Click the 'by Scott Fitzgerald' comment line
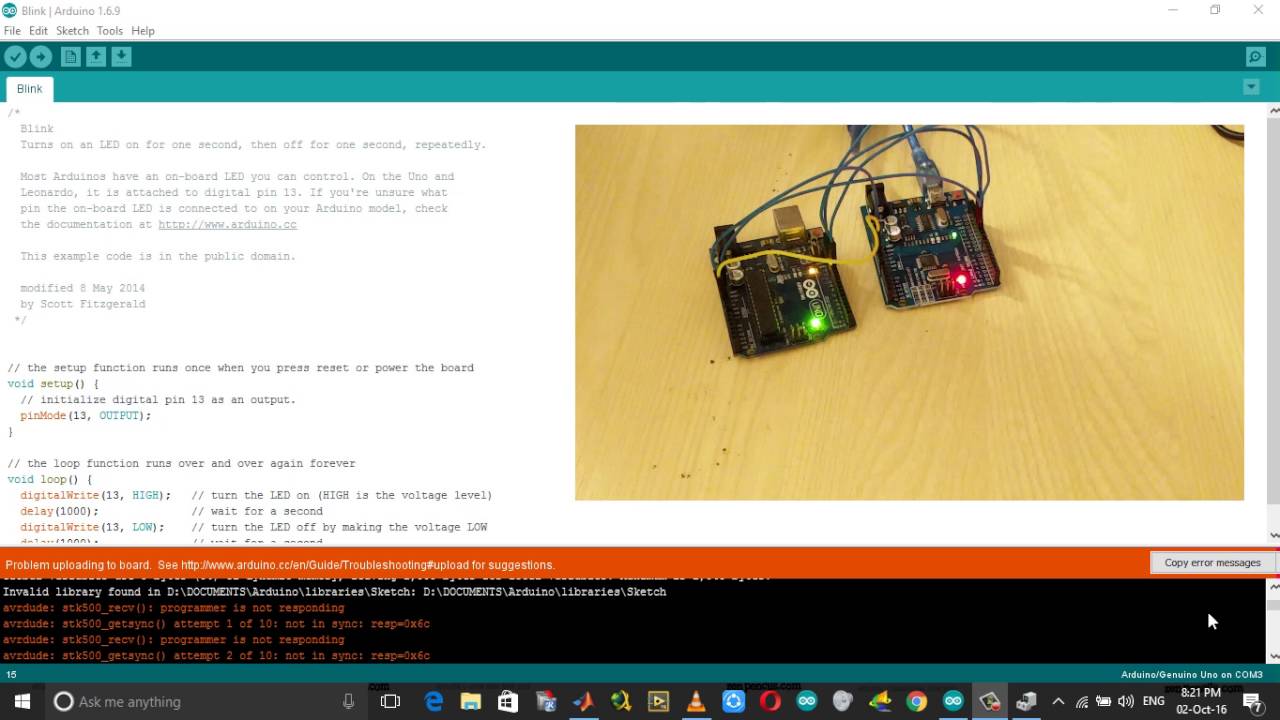 click(82, 304)
